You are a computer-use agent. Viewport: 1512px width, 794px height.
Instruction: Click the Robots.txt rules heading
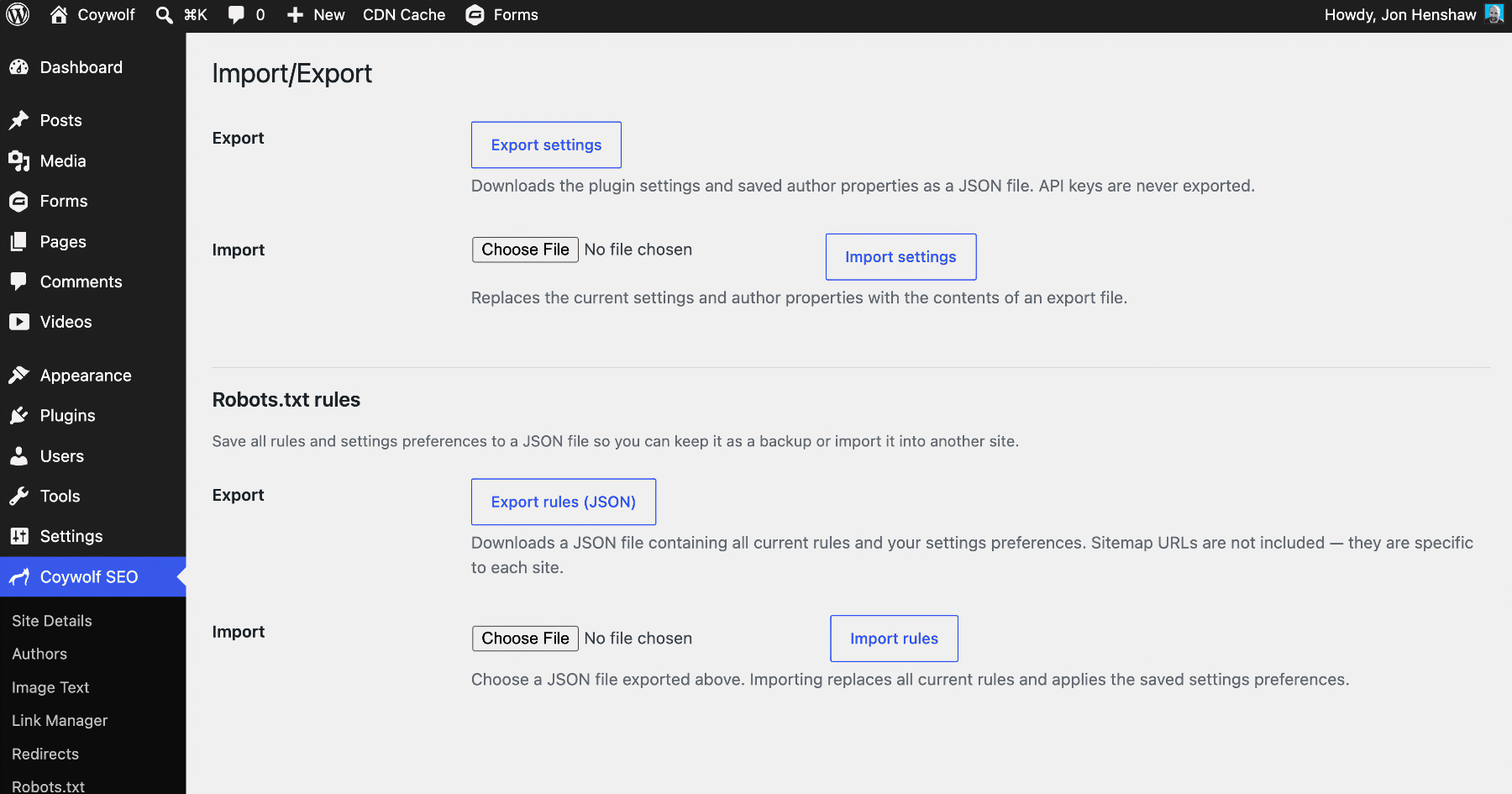pyautogui.click(x=286, y=400)
